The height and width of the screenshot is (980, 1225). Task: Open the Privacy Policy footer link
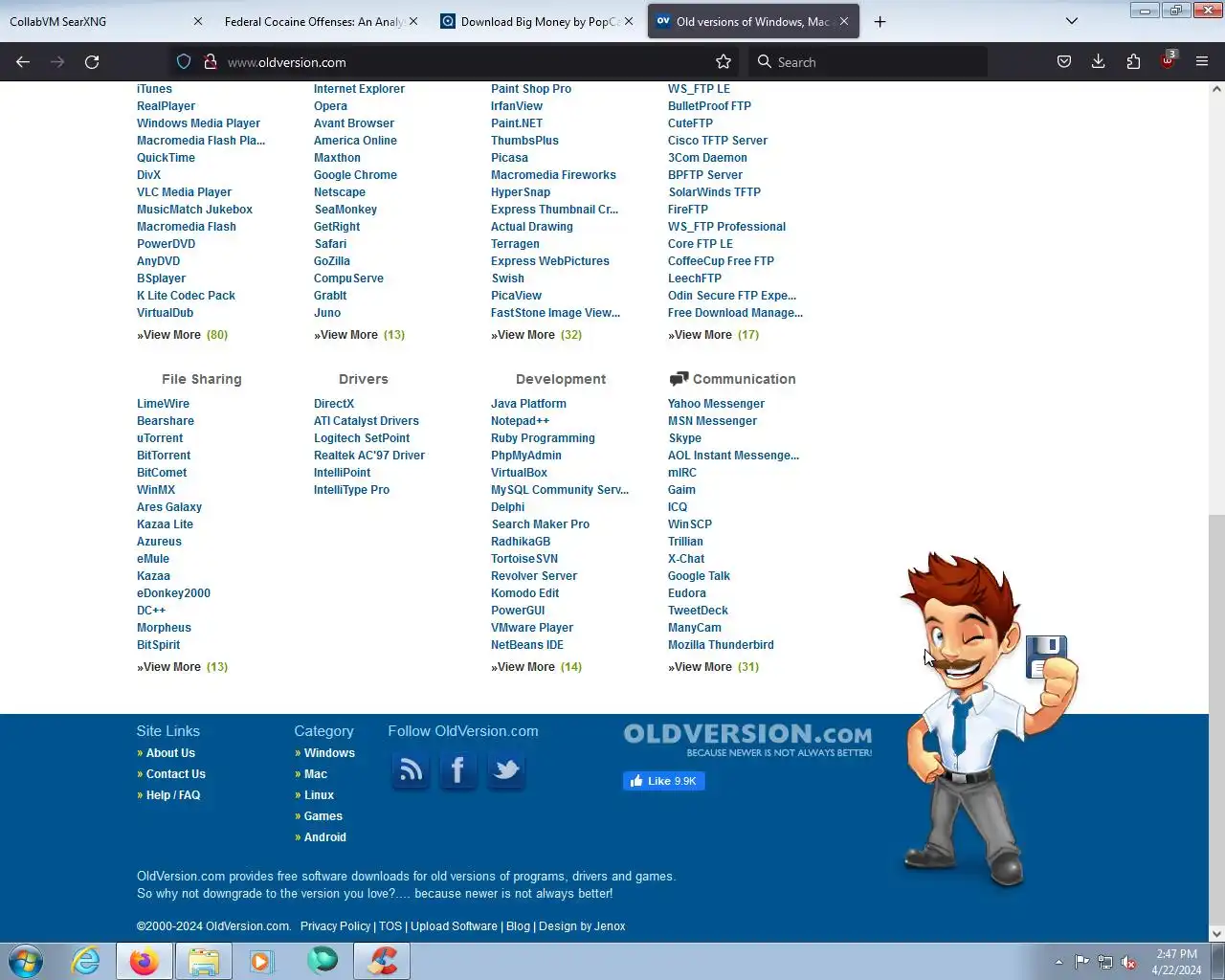335,926
